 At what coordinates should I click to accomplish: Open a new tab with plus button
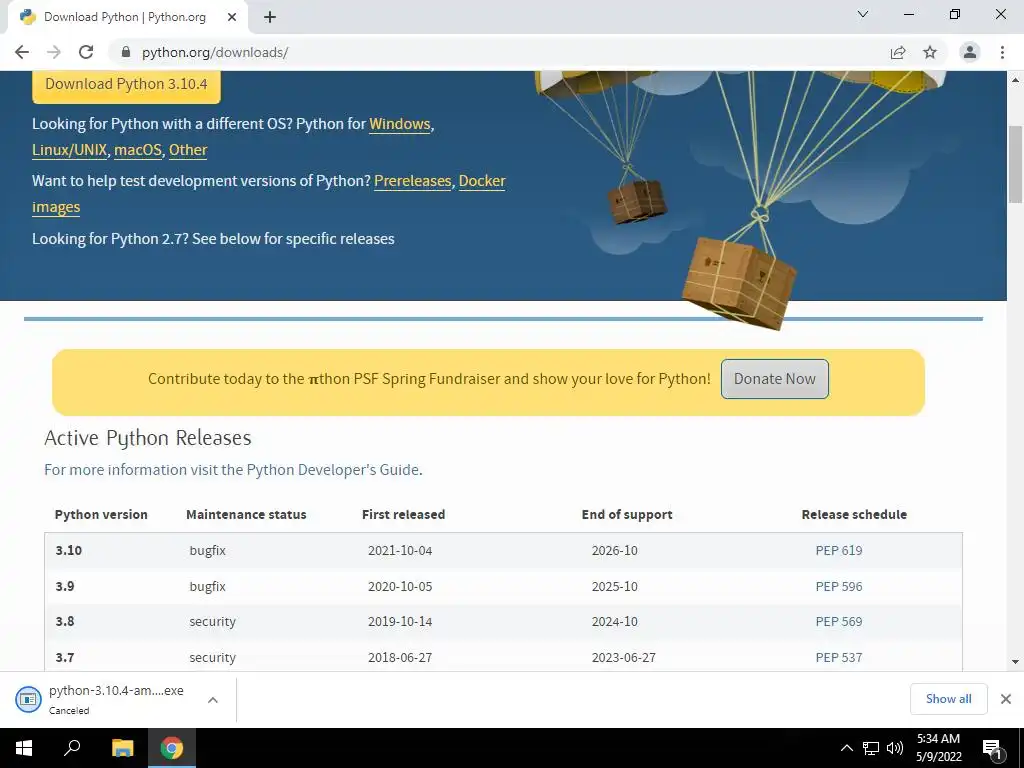click(270, 17)
